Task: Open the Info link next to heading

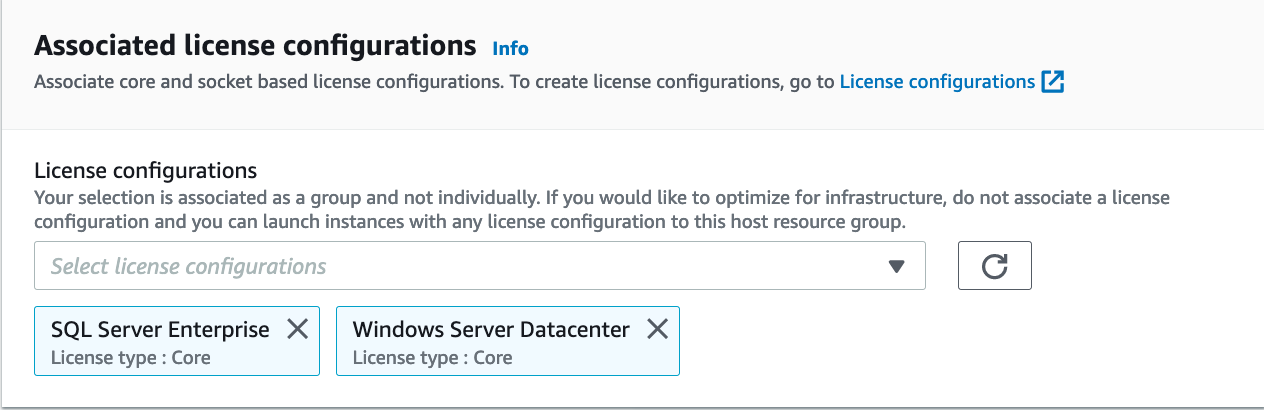Action: 510,48
